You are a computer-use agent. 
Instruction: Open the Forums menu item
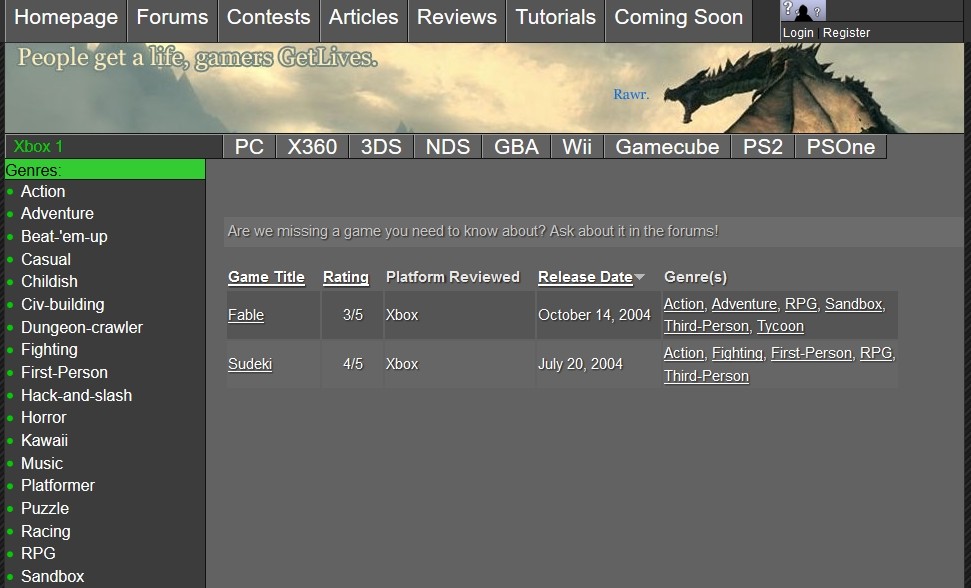pyautogui.click(x=172, y=18)
